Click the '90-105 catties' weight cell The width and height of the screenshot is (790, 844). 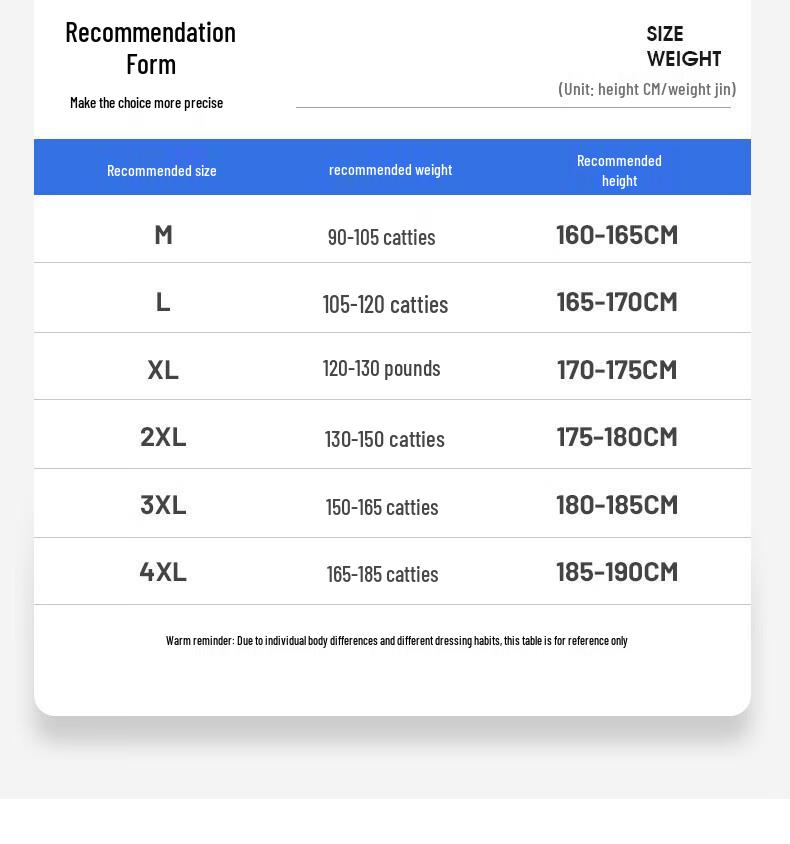point(381,237)
